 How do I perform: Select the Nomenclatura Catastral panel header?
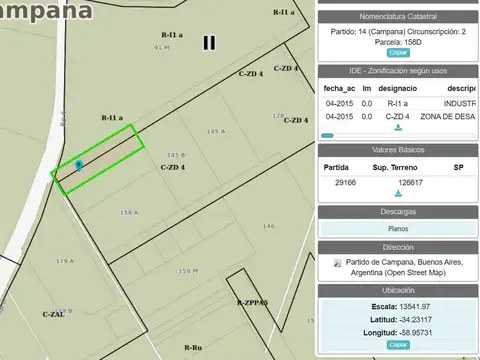pos(398,17)
